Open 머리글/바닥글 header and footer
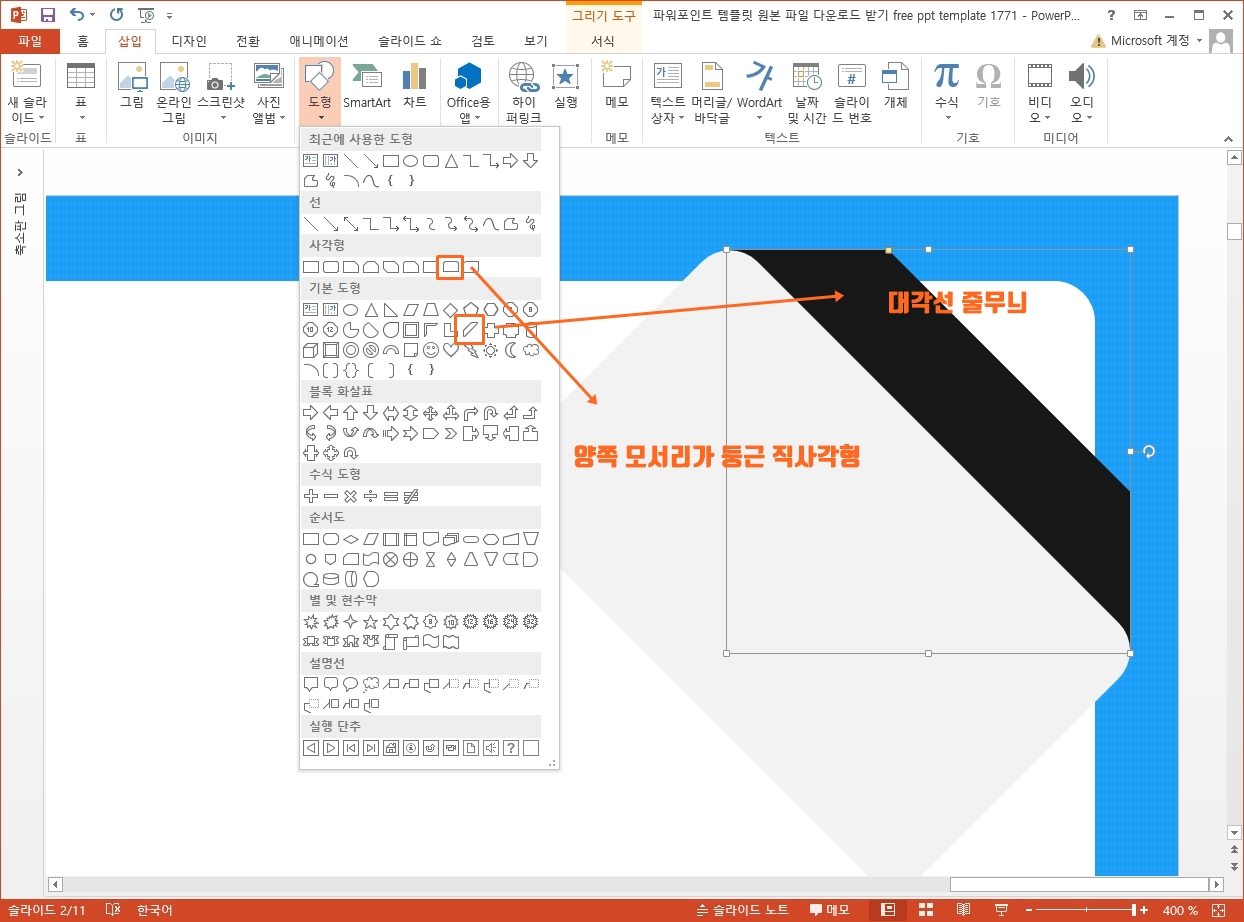This screenshot has width=1244, height=922. [712, 92]
